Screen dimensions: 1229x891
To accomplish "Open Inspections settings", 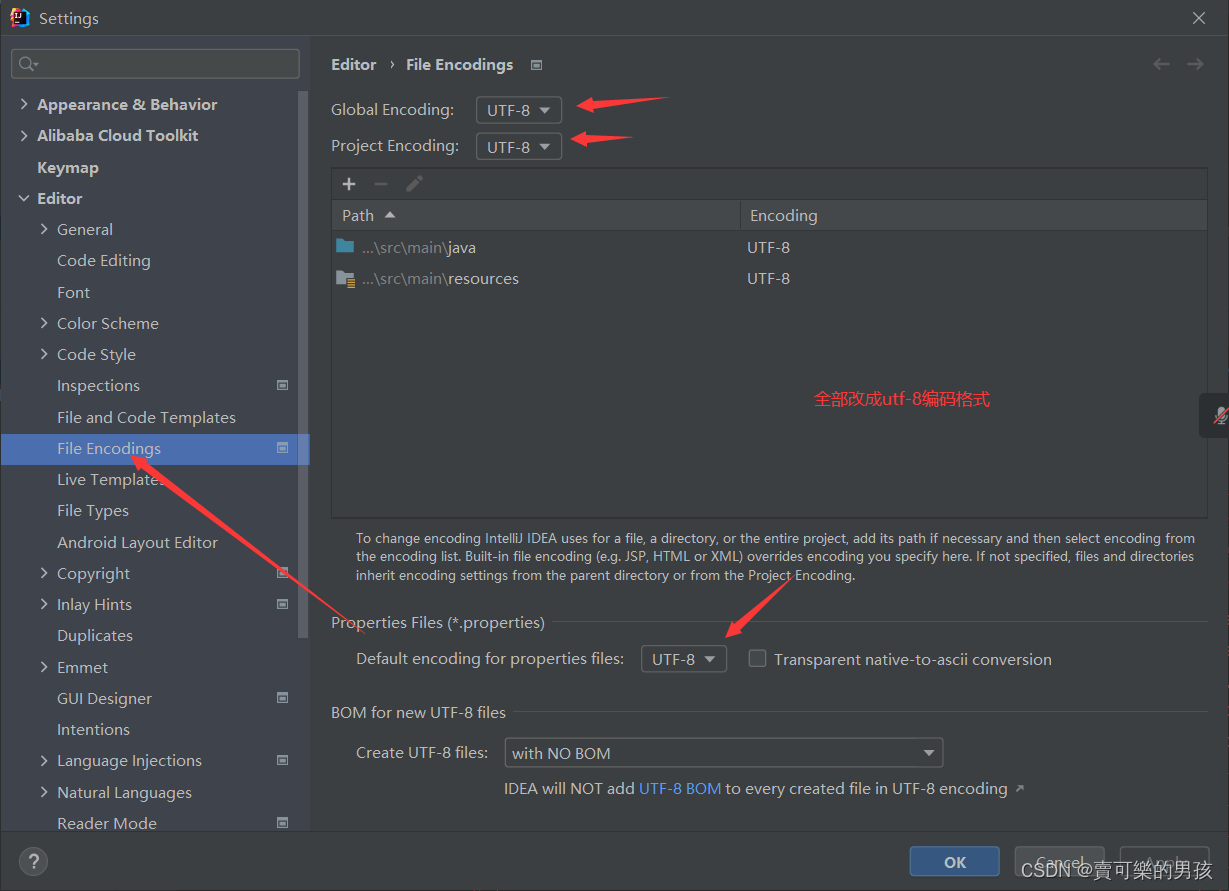I will (98, 385).
